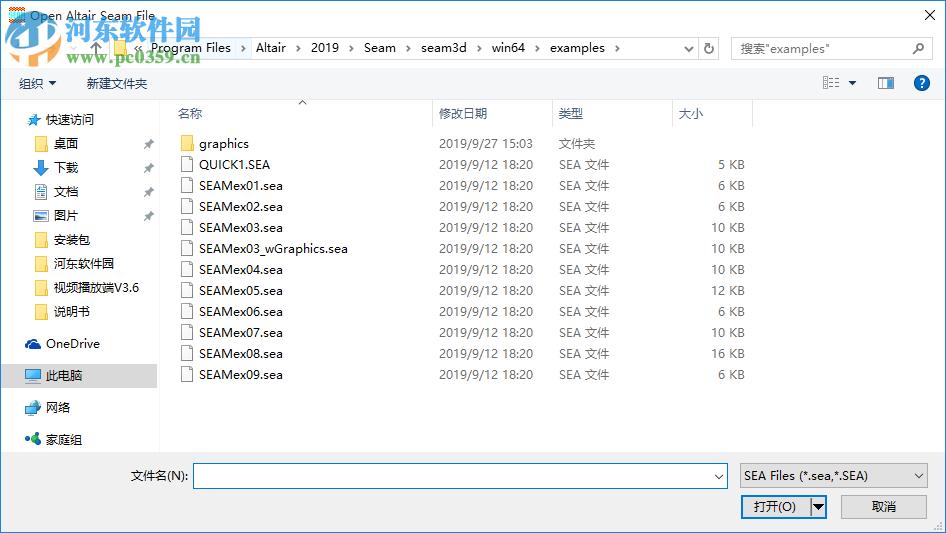946x533 pixels.
Task: Unpin 文档 using its pin icon
Action: (148, 192)
